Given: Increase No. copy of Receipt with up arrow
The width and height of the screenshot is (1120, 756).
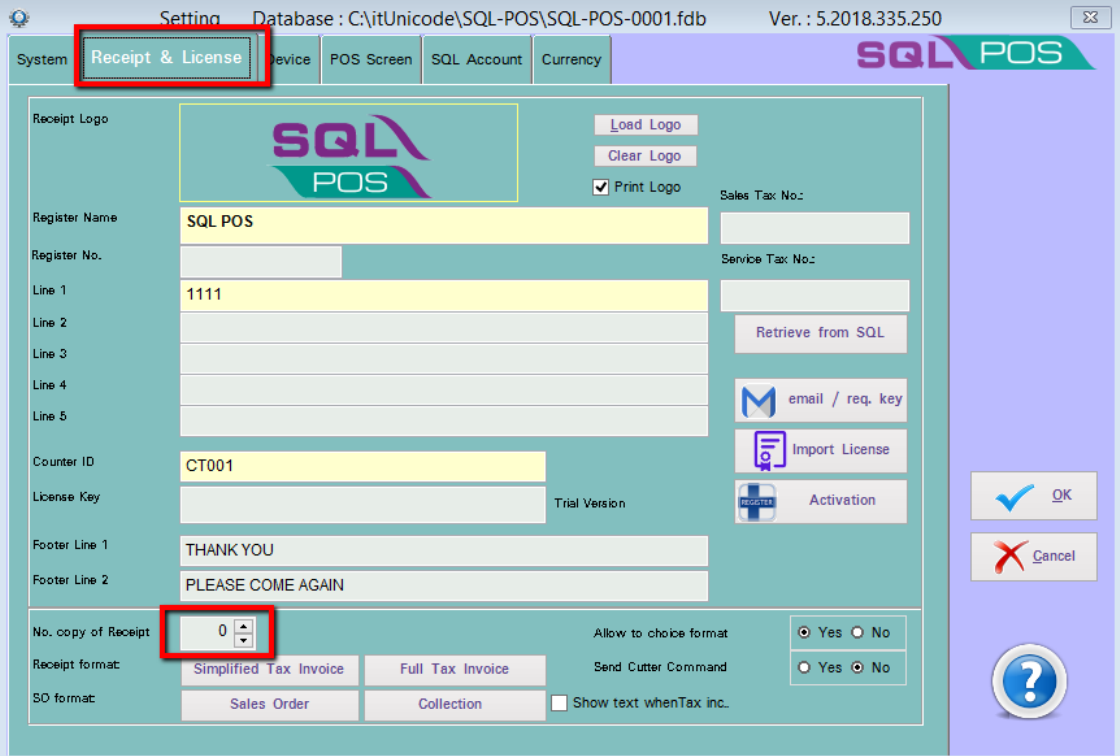Looking at the screenshot, I should 244,625.
